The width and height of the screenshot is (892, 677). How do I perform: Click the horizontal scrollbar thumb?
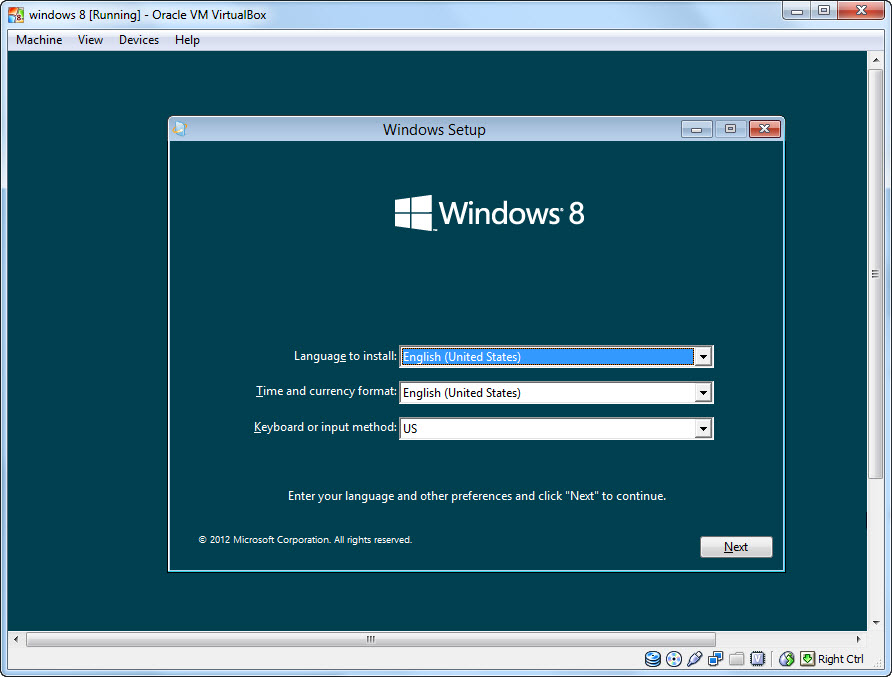click(x=371, y=639)
